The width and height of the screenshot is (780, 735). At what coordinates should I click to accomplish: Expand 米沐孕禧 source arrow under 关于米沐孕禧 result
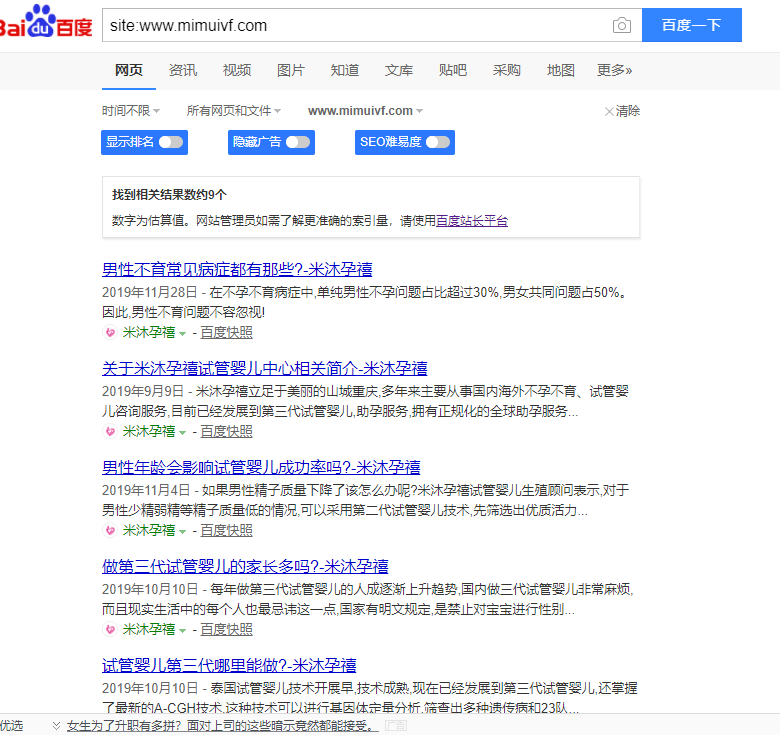tap(183, 432)
